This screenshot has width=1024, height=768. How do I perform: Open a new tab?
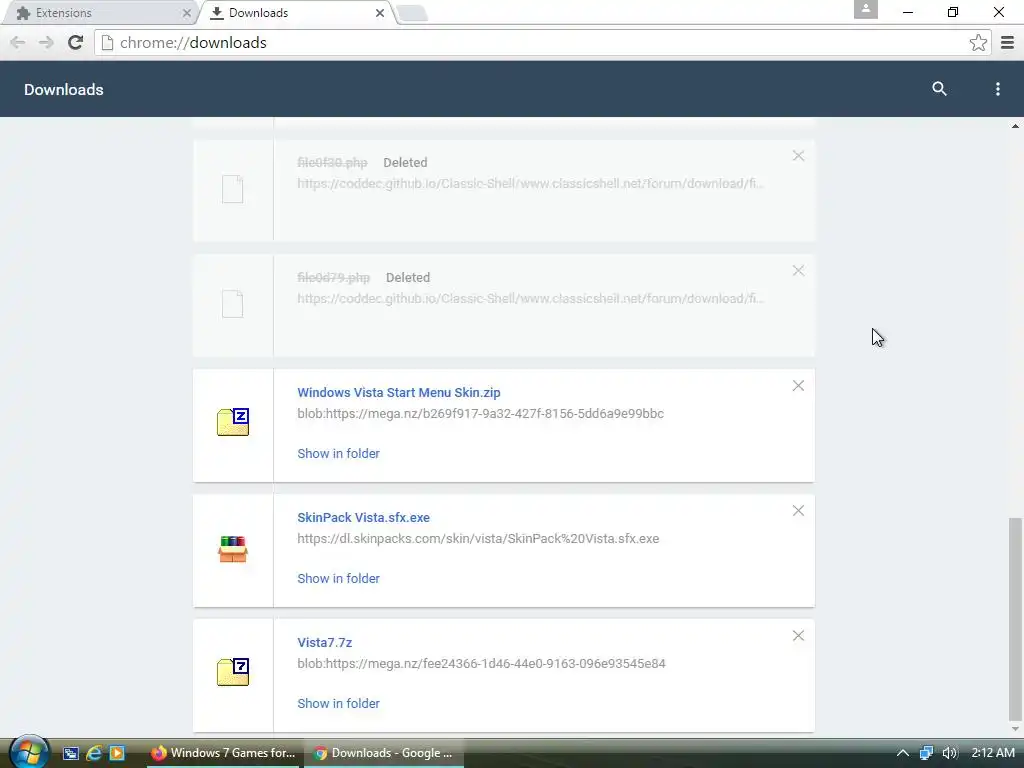(411, 13)
